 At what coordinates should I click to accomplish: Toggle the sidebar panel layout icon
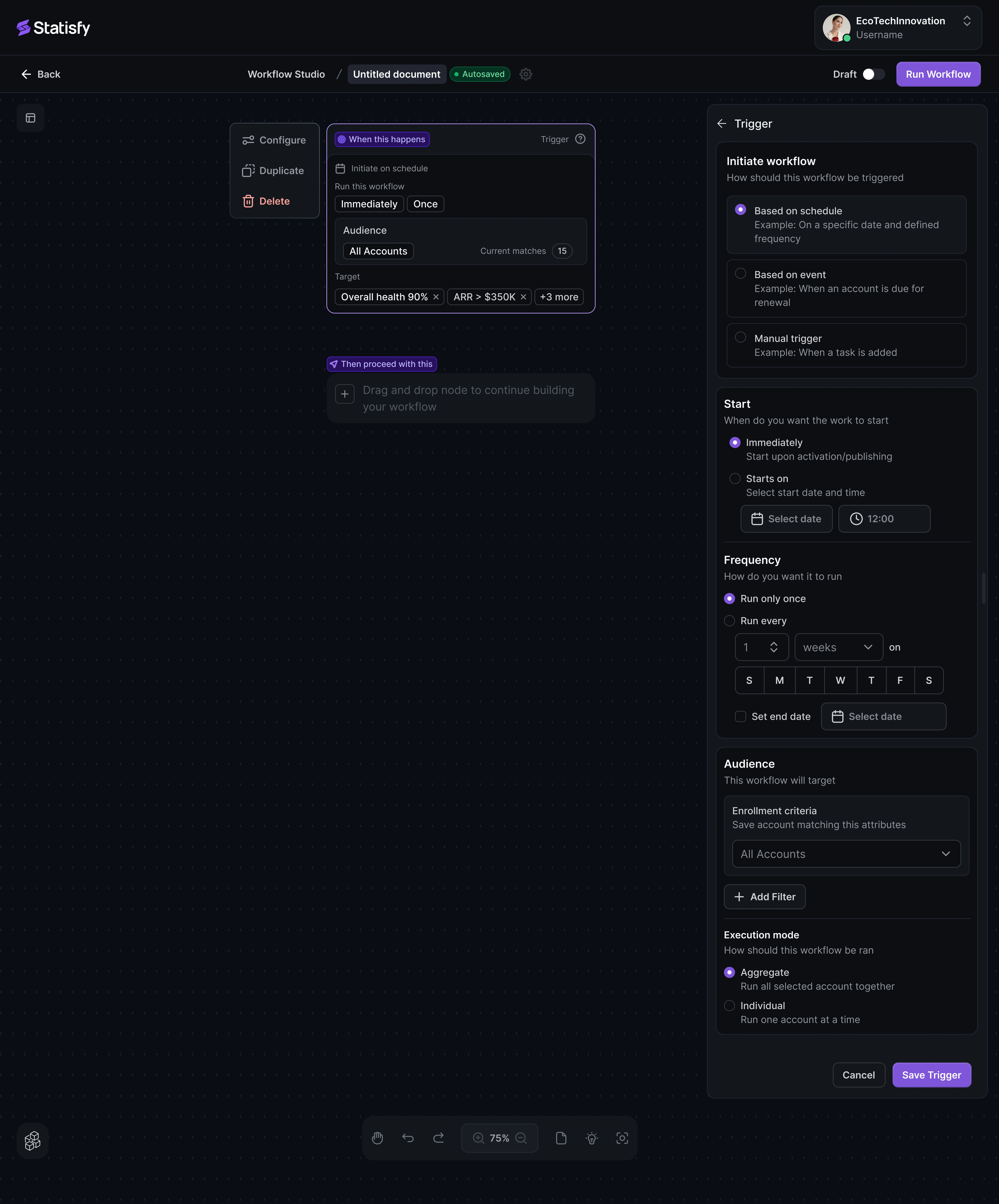[30, 118]
